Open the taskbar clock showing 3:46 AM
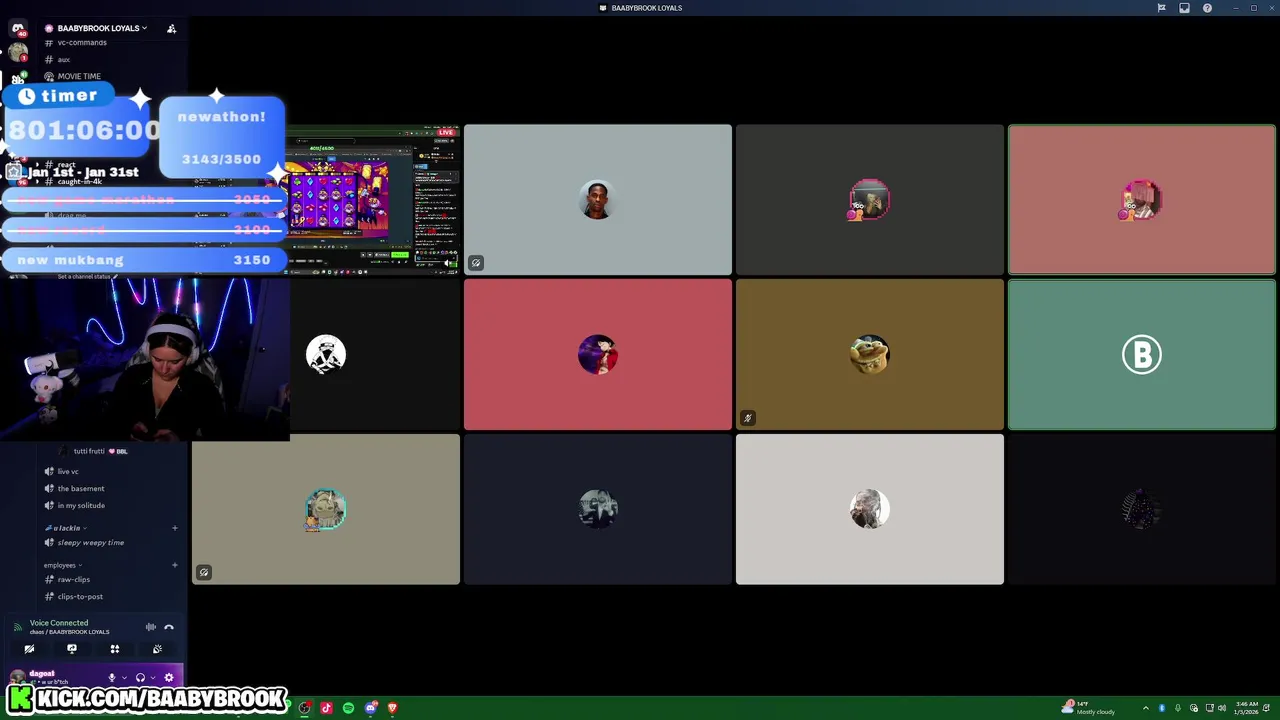1280x720 pixels. 1247,708
